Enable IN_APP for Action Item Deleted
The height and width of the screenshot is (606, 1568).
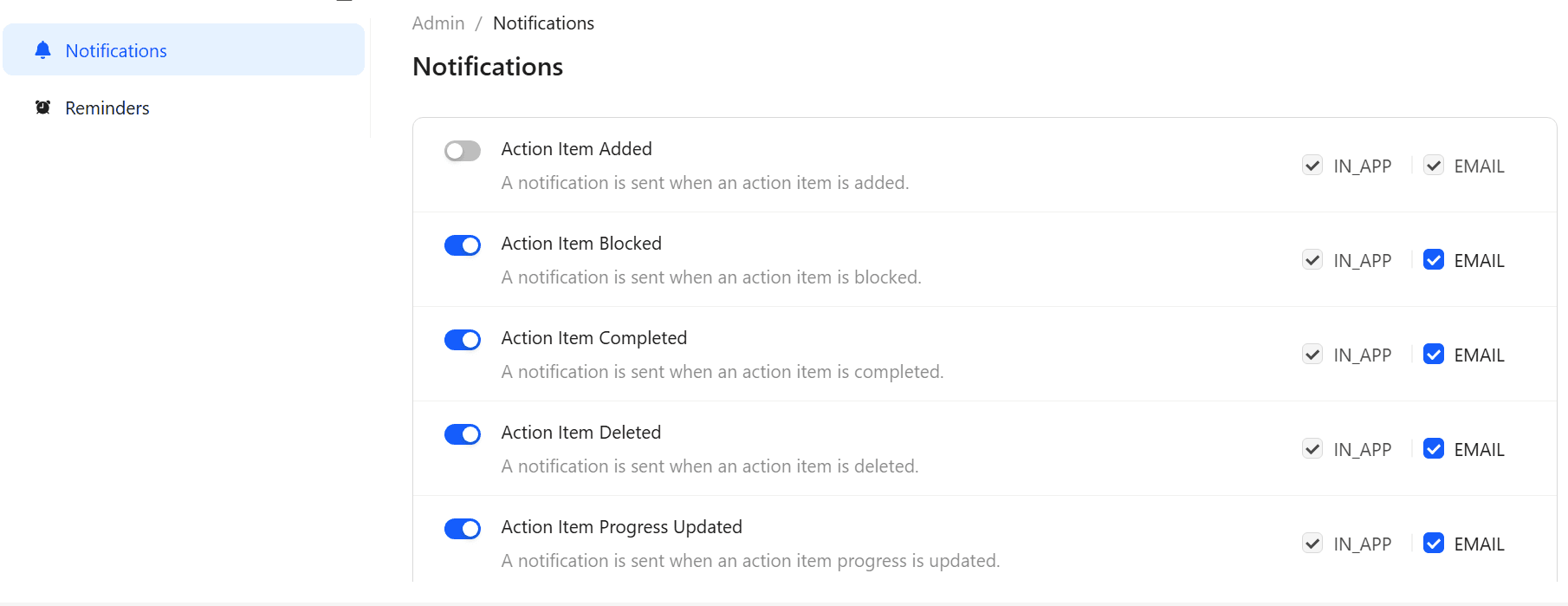[1312, 448]
